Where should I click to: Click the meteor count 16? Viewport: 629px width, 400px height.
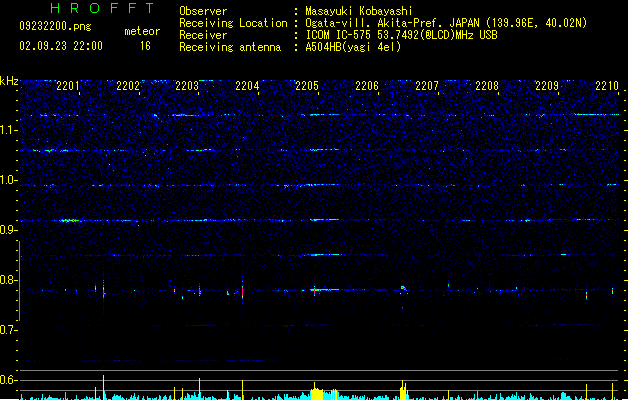pos(145,46)
